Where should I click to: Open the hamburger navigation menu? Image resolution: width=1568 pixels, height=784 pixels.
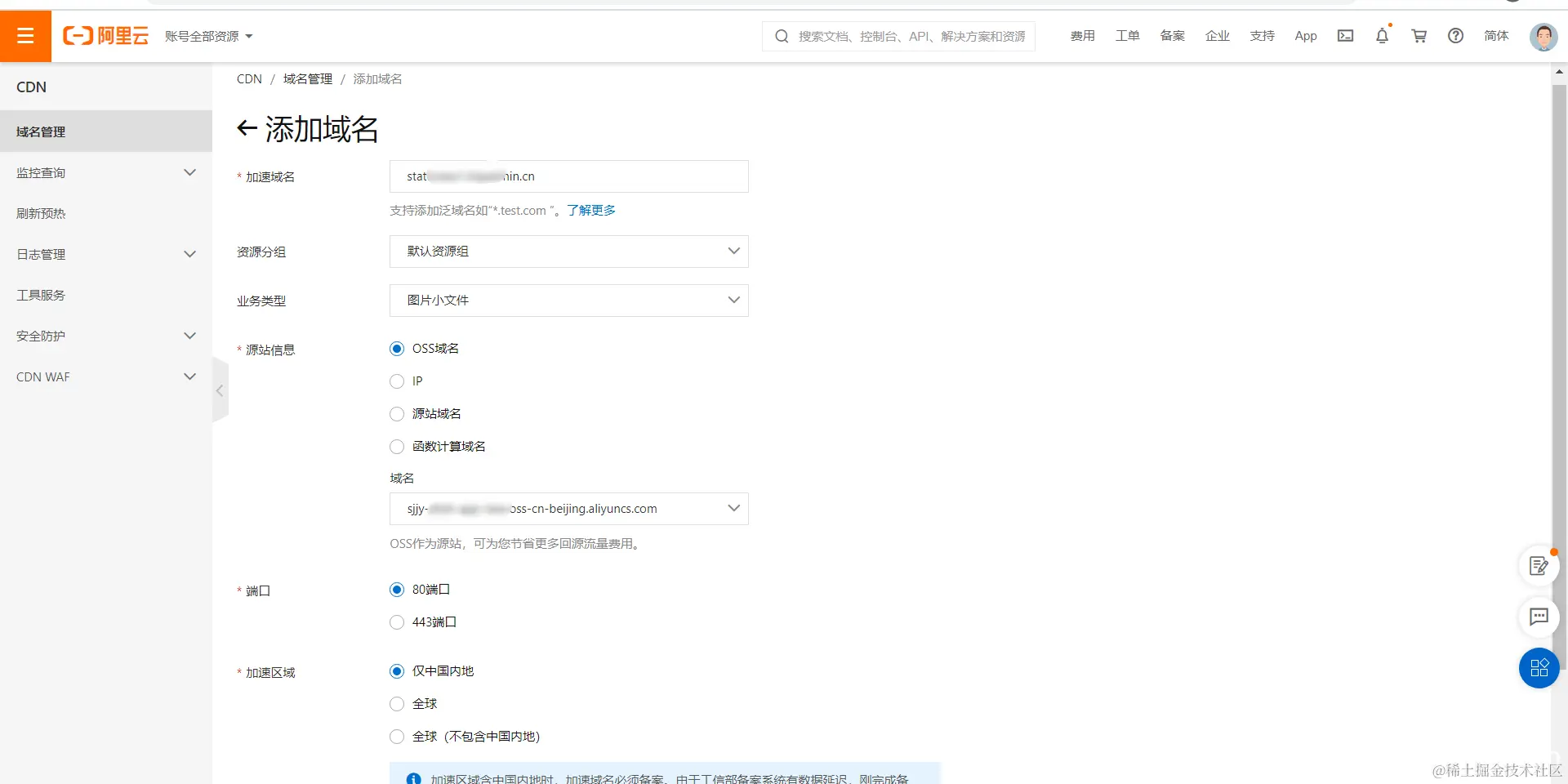click(x=26, y=36)
